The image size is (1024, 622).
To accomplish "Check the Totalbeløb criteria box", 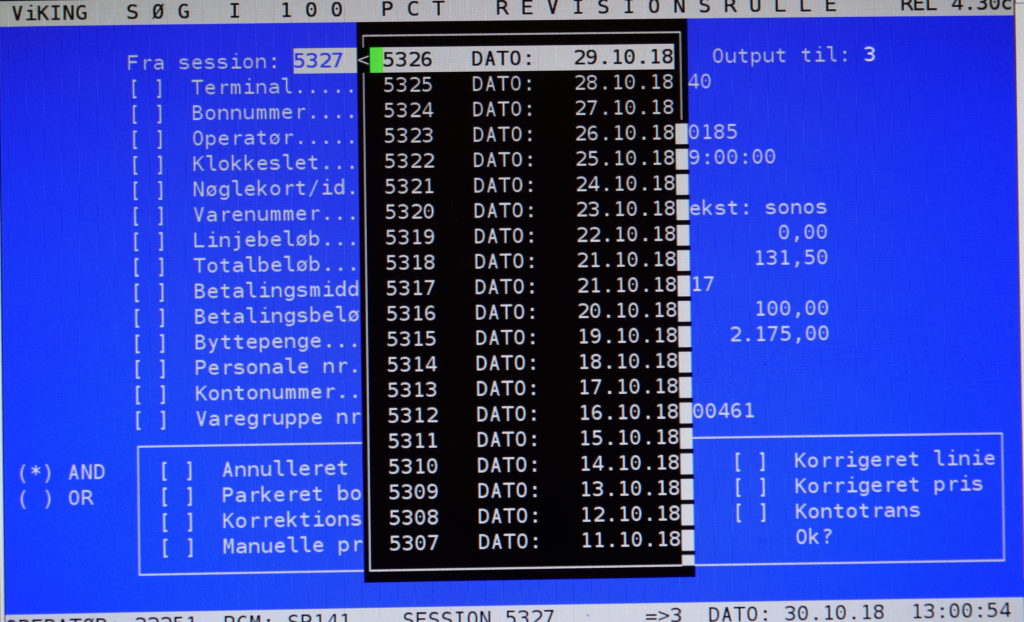I will point(149,266).
